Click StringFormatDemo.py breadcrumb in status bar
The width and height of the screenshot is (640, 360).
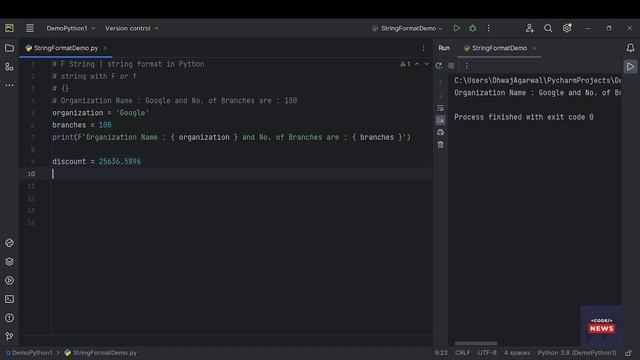click(x=100, y=353)
